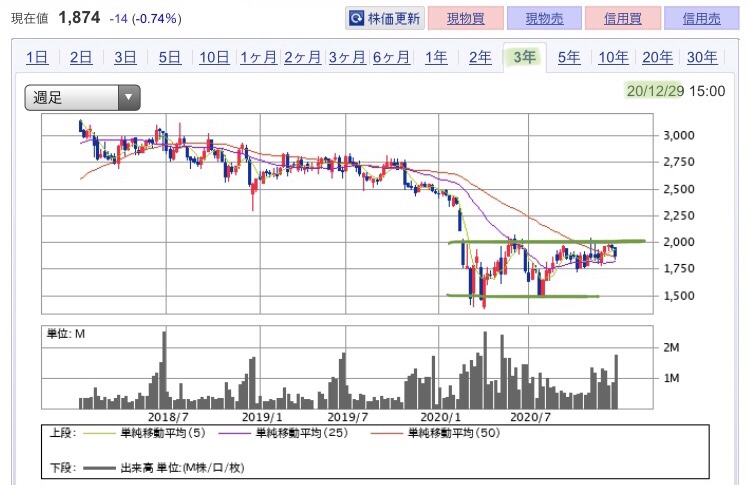This screenshot has height=485, width=749.
Task: Switch to the 5年 period tab
Action: tap(569, 57)
